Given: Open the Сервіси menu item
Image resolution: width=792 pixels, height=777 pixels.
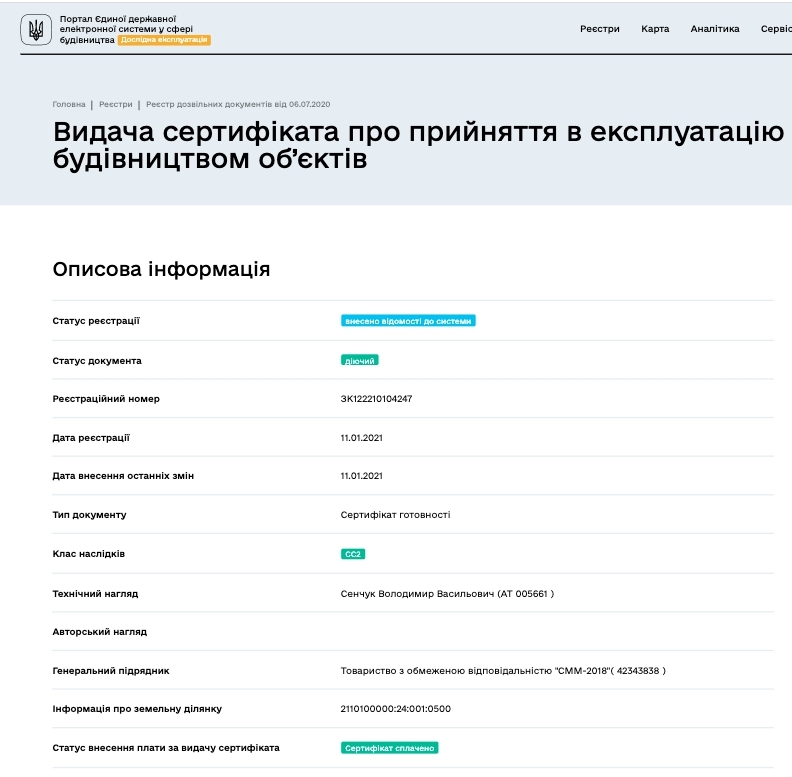Looking at the screenshot, I should click(776, 29).
